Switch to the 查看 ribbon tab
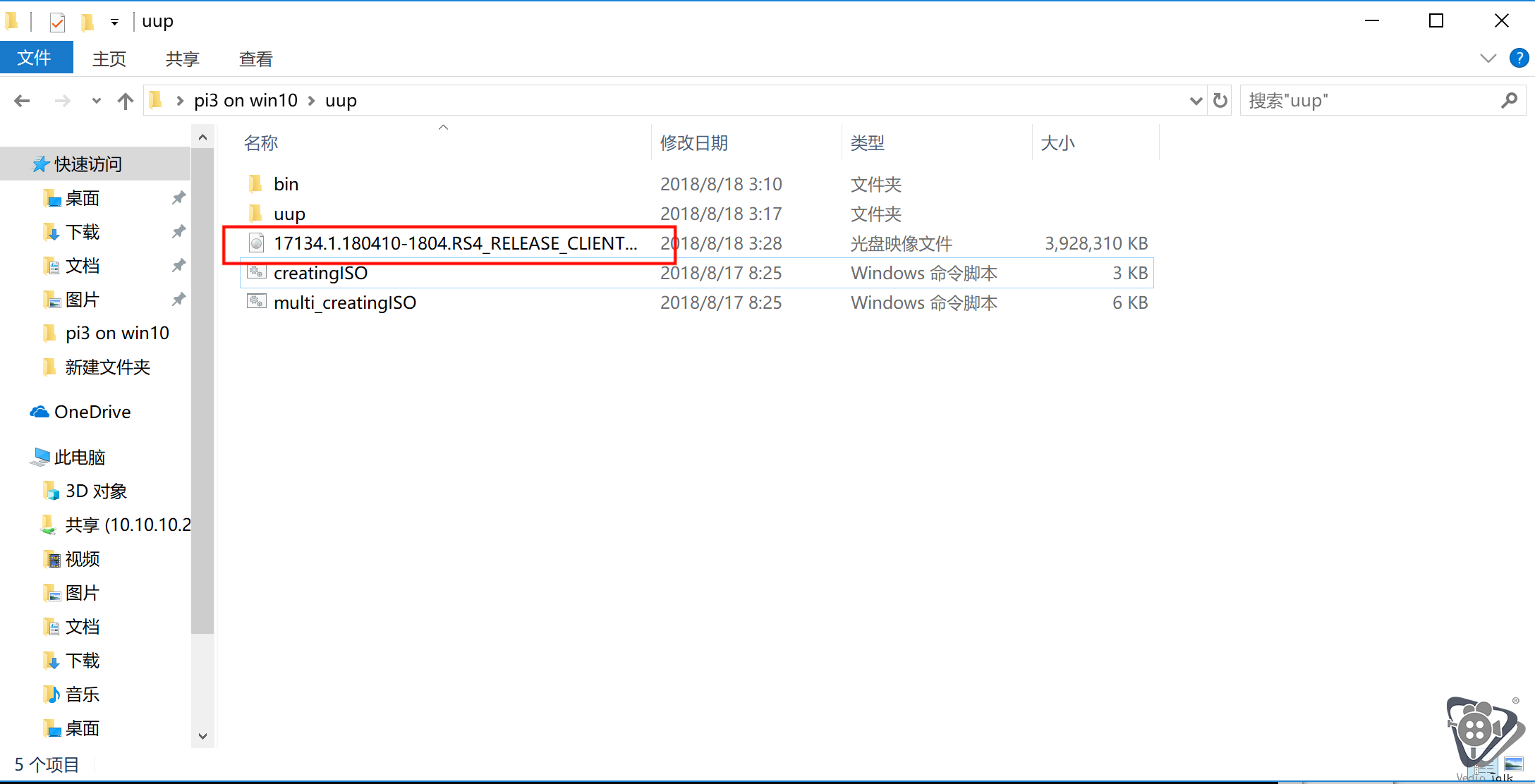This screenshot has width=1535, height=784. click(x=256, y=59)
